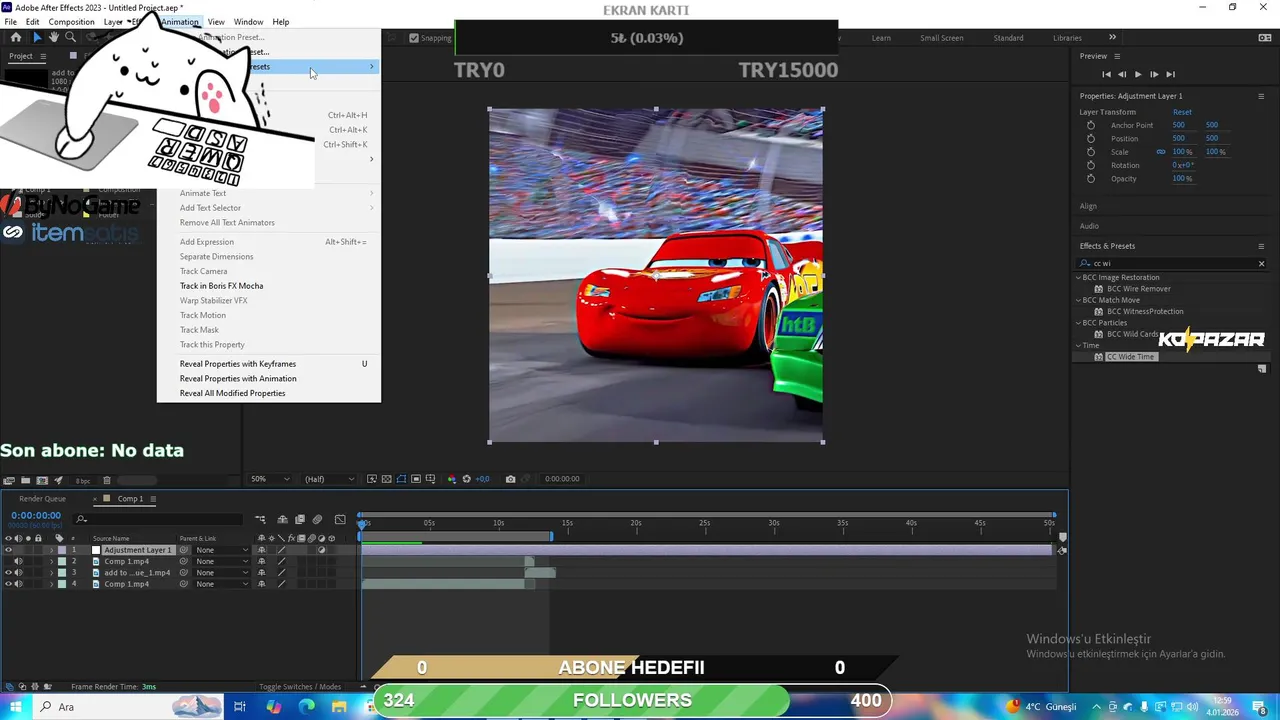The image size is (1280, 720).
Task: Toggle Position stopwatch
Action: [1091, 138]
